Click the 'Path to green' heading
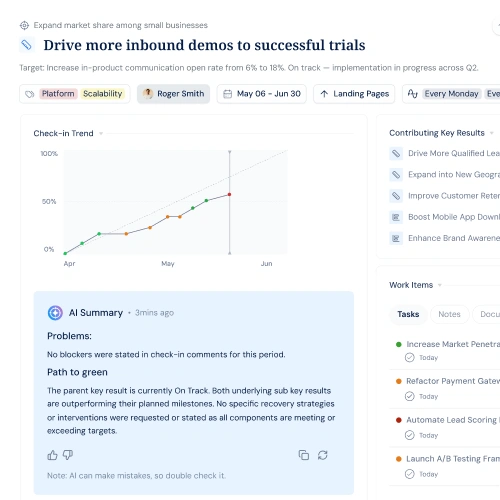 pyautogui.click(x=77, y=372)
